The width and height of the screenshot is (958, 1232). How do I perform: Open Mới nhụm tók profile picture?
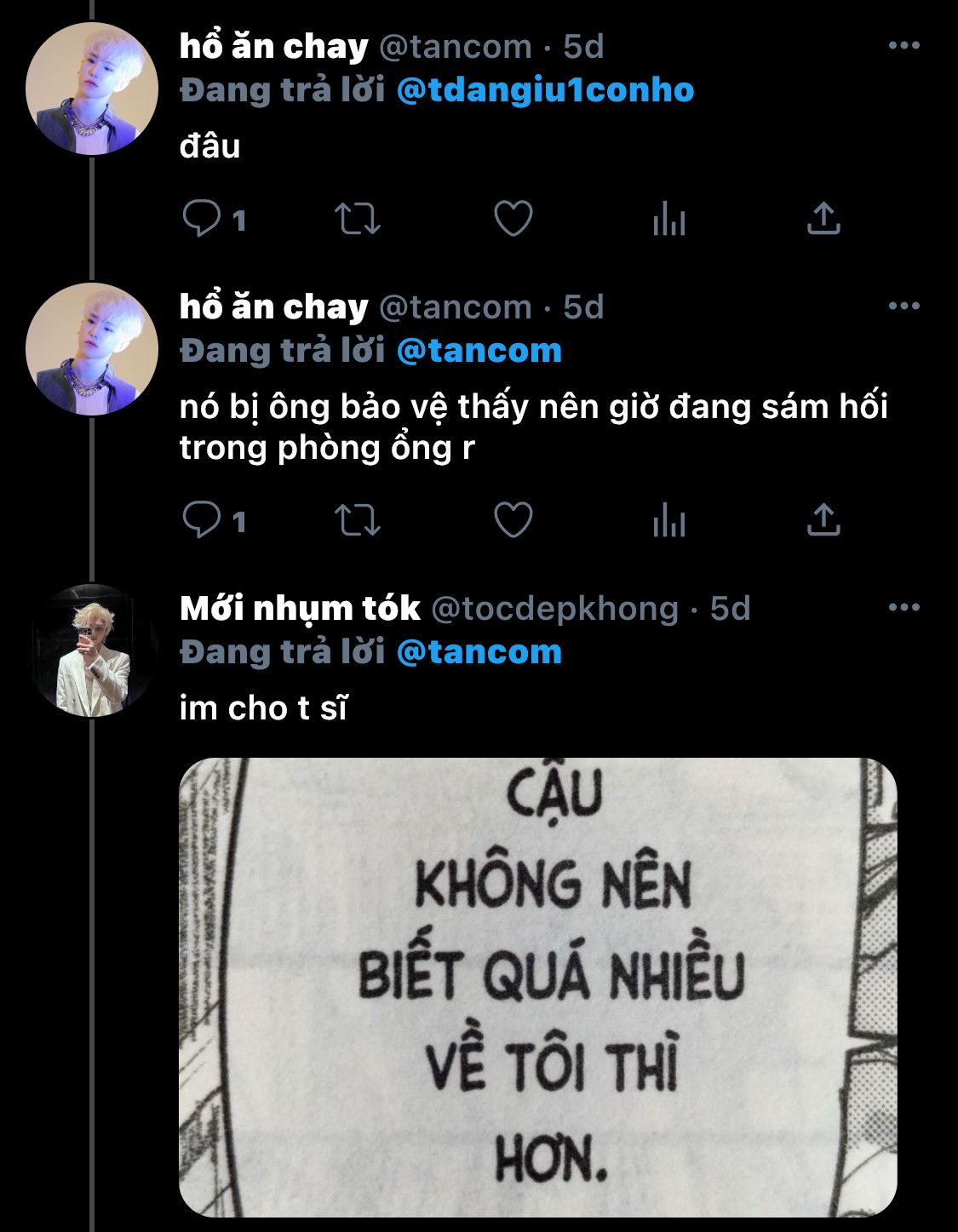pos(91,650)
